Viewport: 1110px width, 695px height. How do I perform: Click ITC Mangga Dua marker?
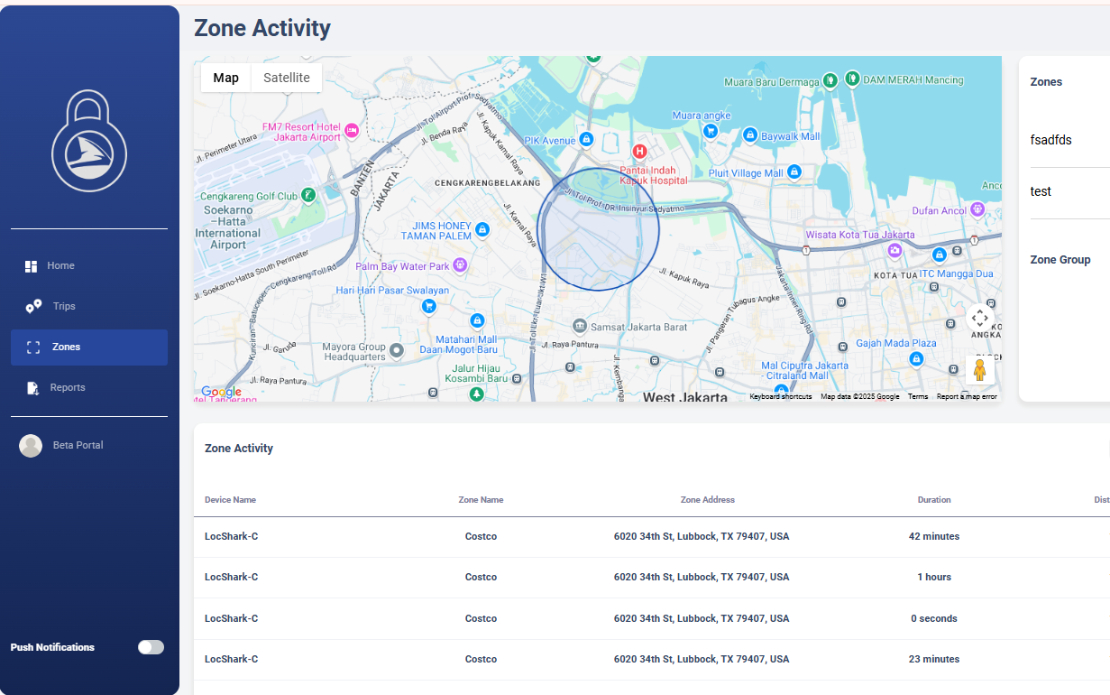pyautogui.click(x=939, y=254)
